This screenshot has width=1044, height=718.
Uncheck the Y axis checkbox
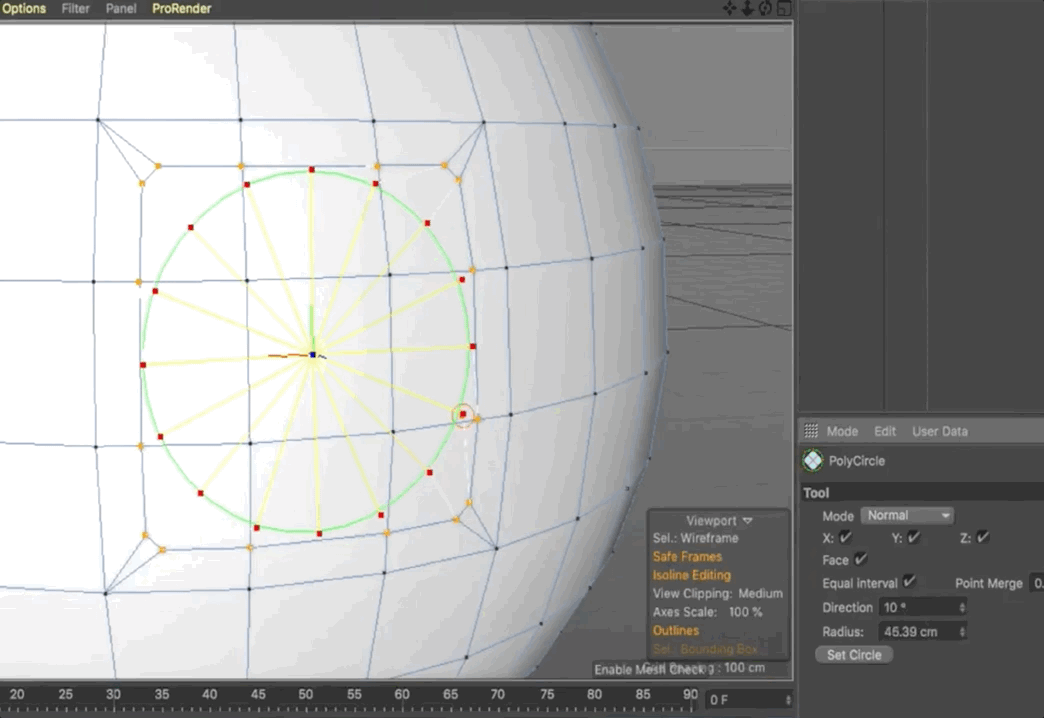click(914, 537)
